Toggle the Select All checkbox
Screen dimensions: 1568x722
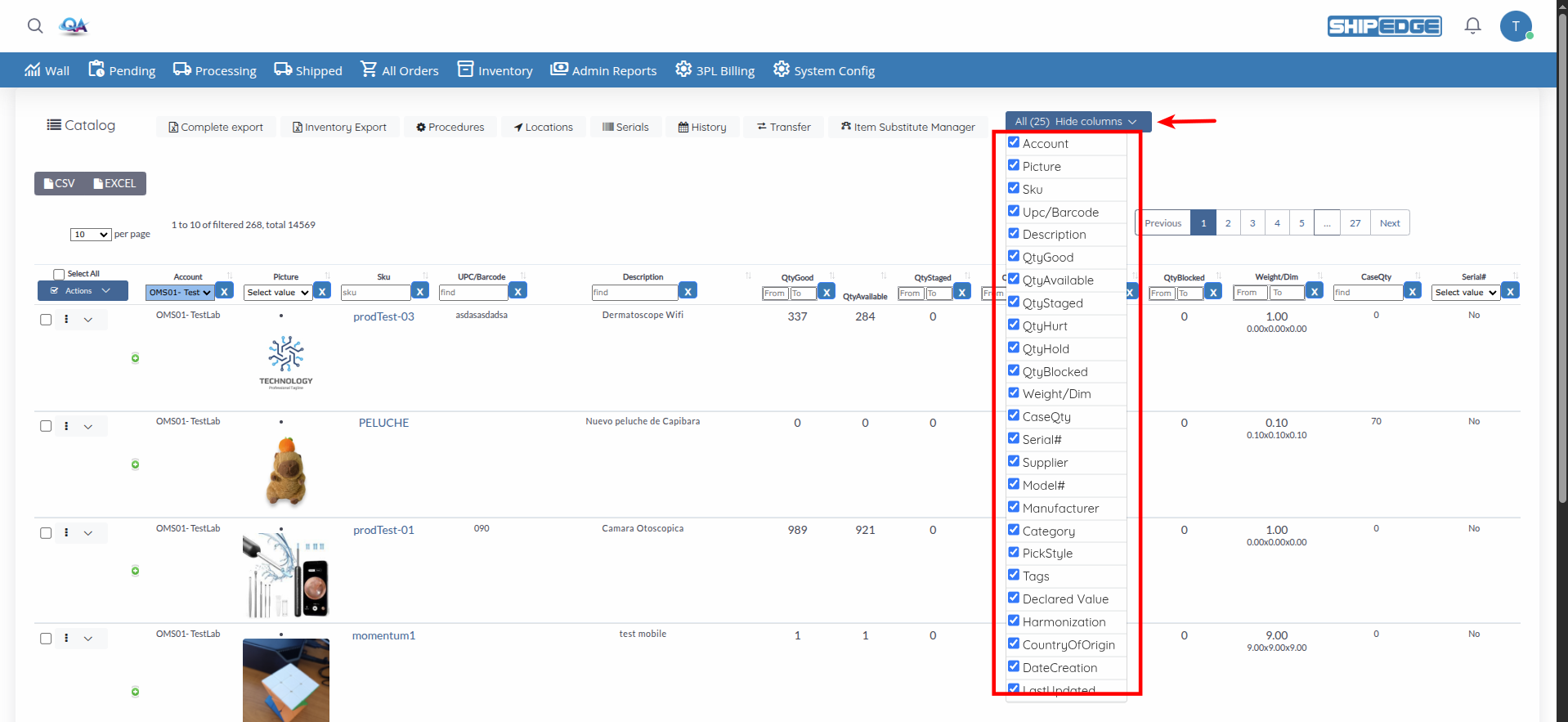click(x=59, y=275)
